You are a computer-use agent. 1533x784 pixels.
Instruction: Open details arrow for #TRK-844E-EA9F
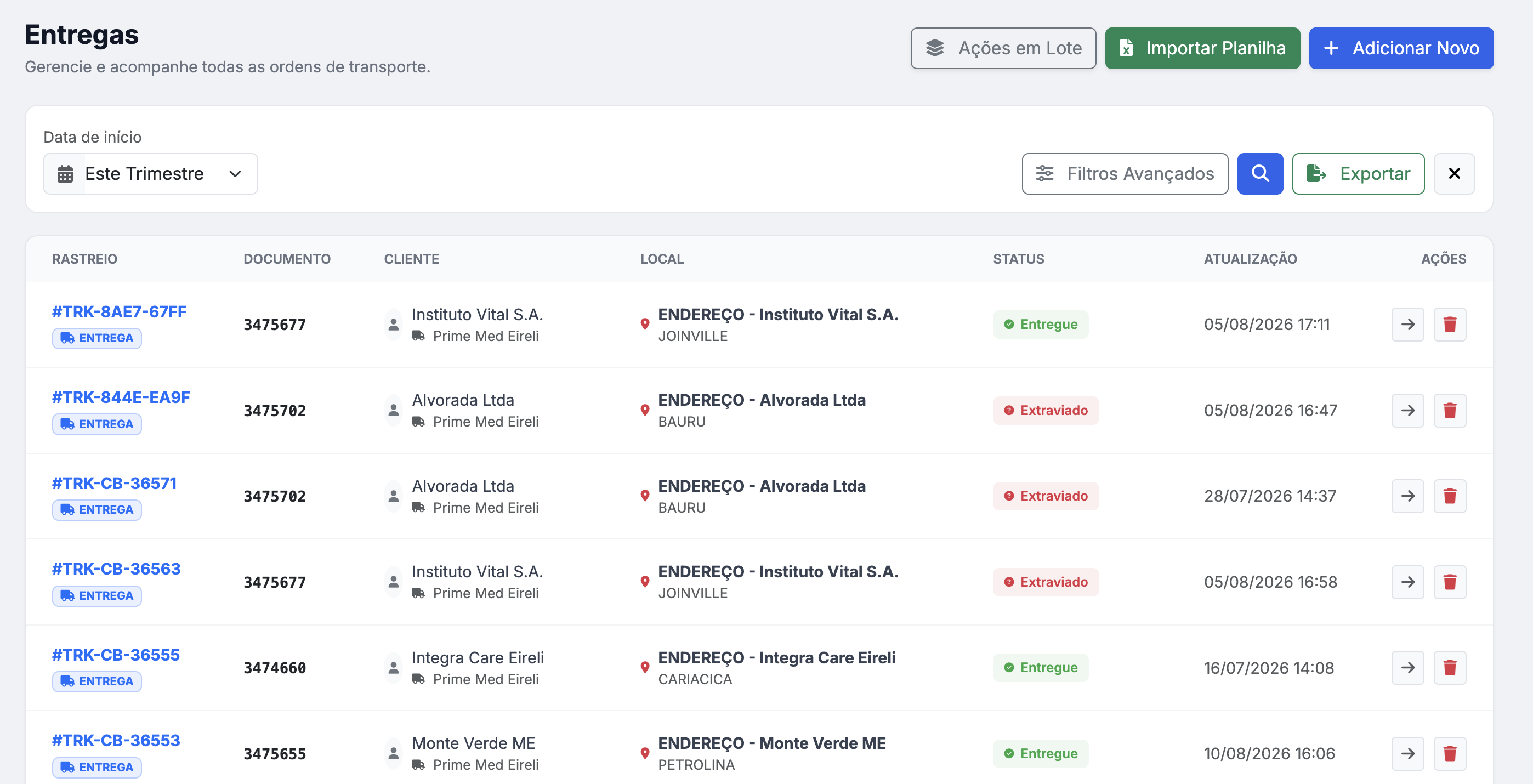tap(1407, 410)
